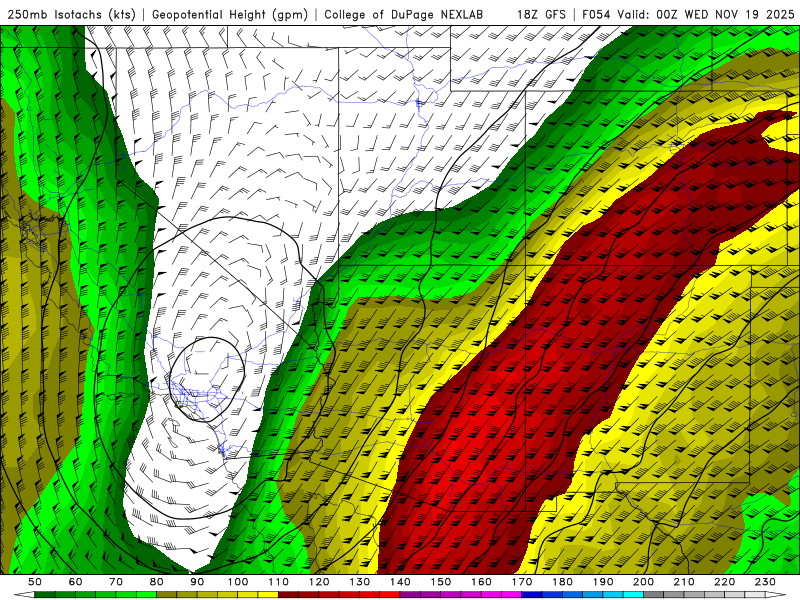Image resolution: width=800 pixels, height=600 pixels.
Task: Click the '210' colorbar label
Action: (x=684, y=582)
